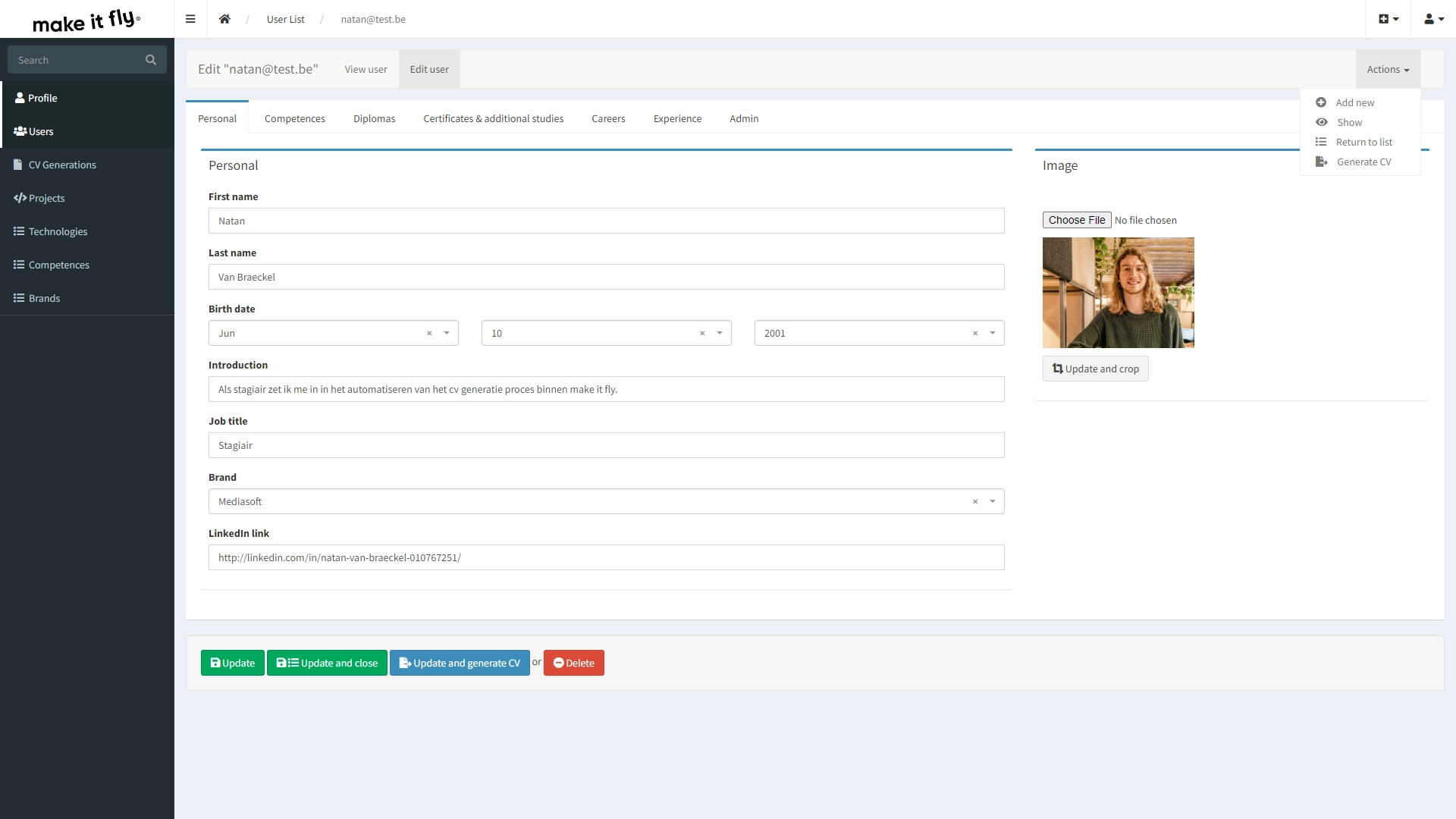Open the sidebar hamburger menu

coord(190,19)
